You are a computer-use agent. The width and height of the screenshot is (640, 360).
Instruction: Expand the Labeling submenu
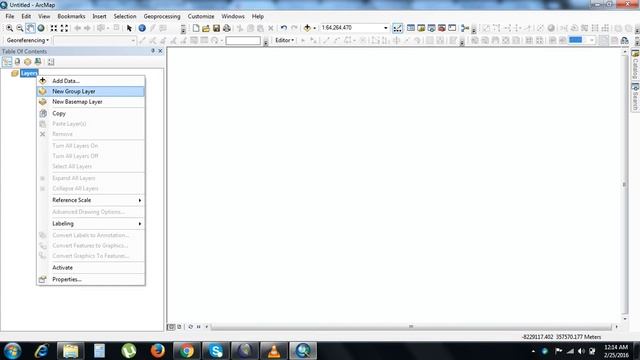(x=91, y=224)
